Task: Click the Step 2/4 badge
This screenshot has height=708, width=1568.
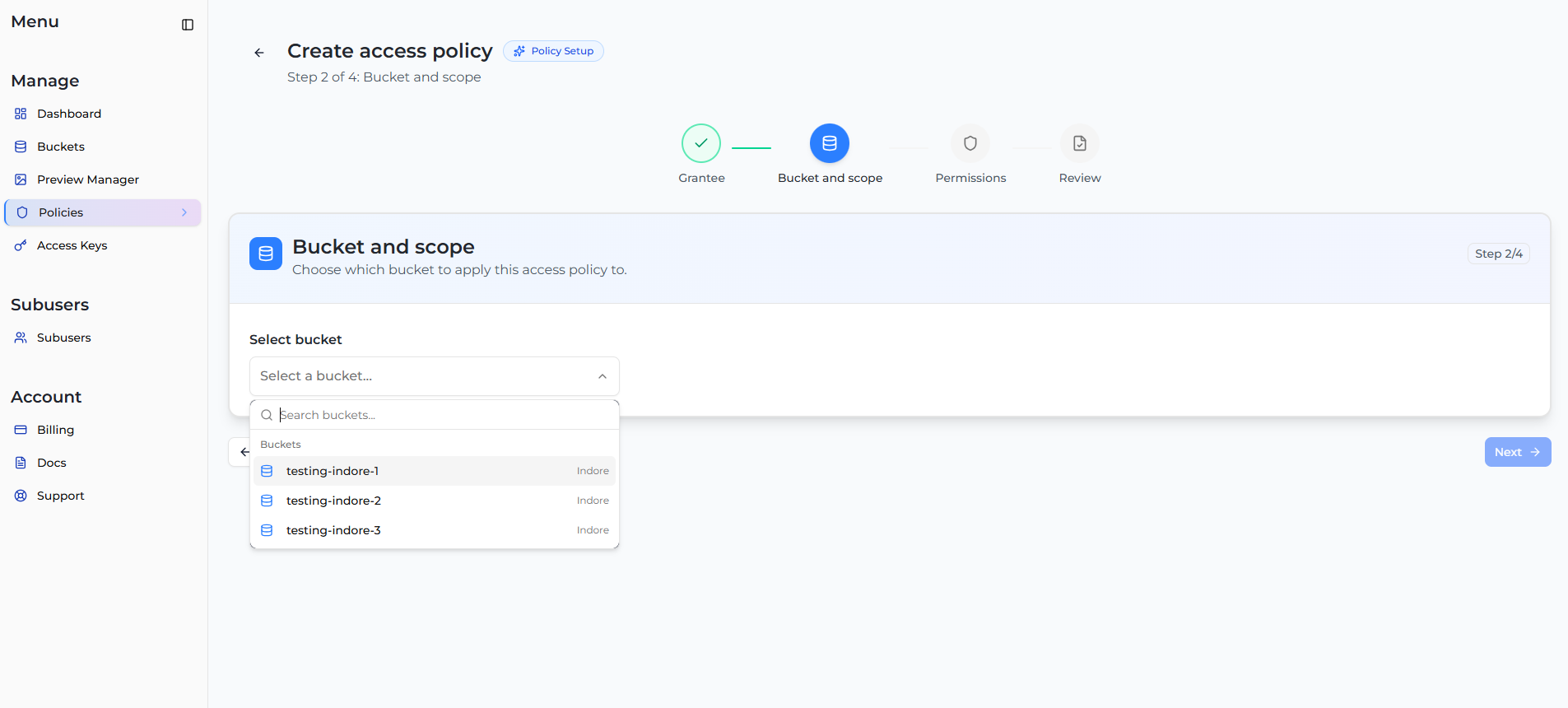Action: tap(1498, 254)
